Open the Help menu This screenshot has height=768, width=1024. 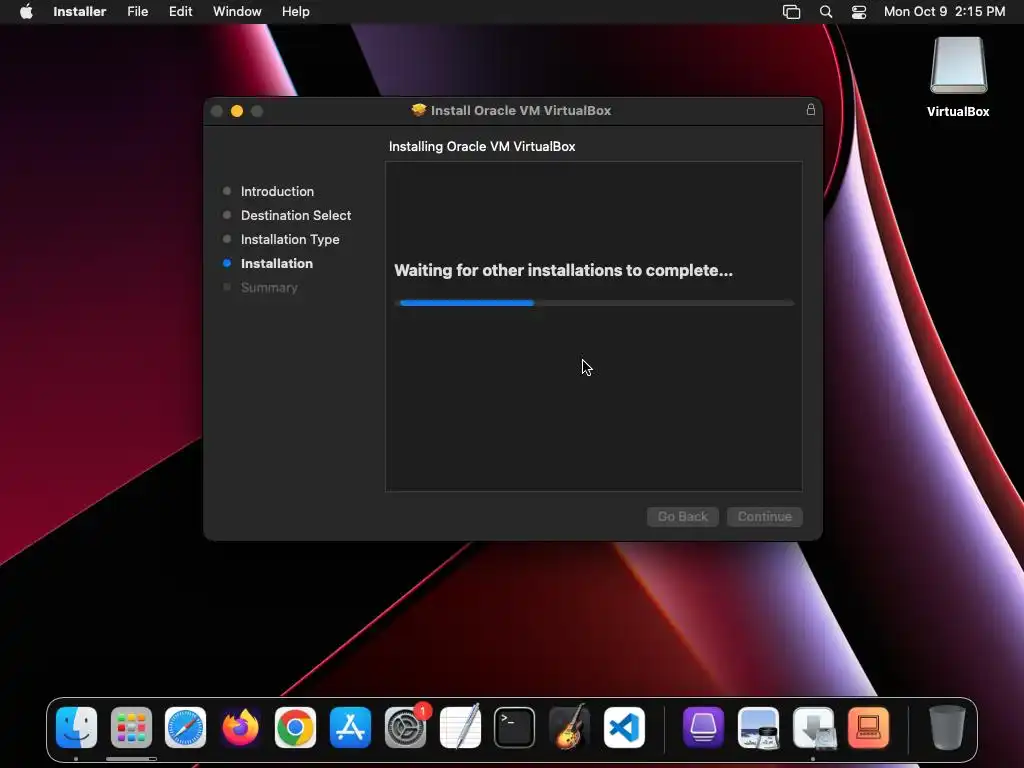point(295,11)
